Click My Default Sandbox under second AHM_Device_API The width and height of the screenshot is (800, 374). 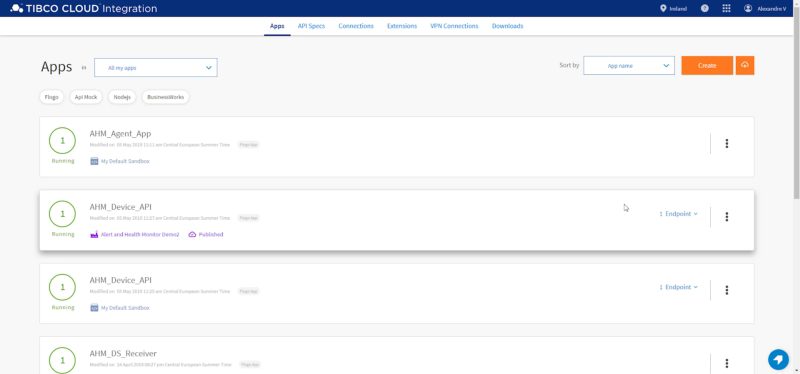pos(125,308)
